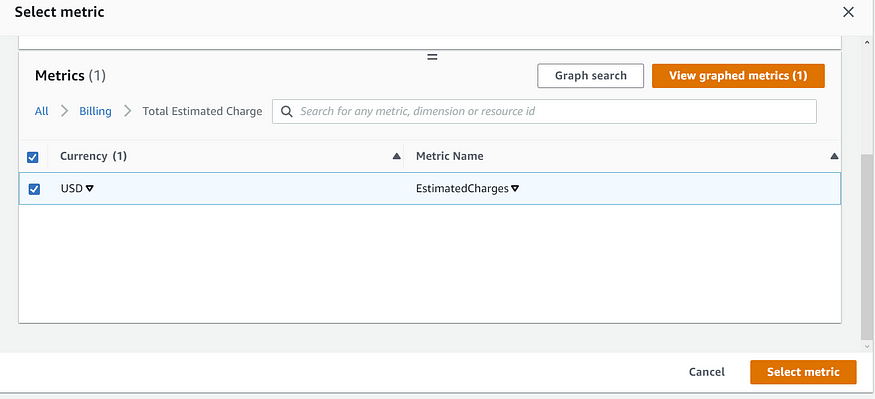Select the Total Estimated Charge breadcrumb

[x=202, y=111]
